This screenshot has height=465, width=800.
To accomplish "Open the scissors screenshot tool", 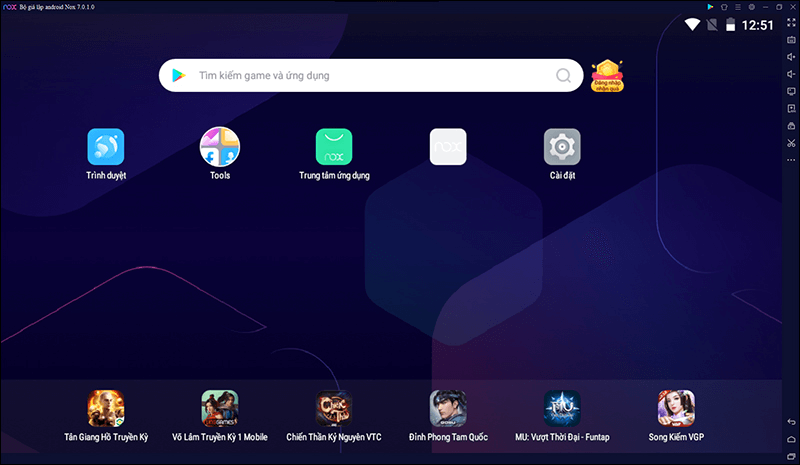I will [791, 142].
